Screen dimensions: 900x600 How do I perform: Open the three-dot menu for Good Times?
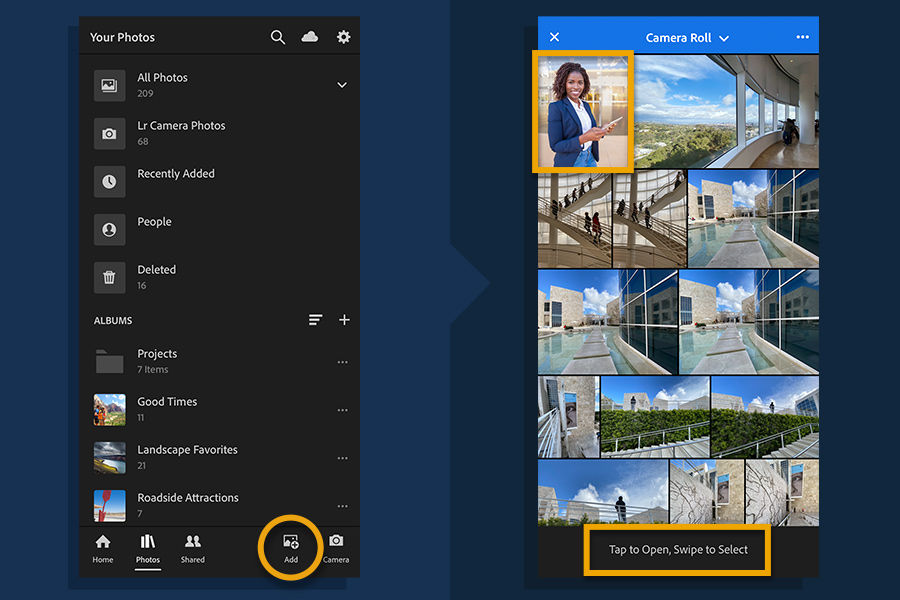tap(343, 410)
